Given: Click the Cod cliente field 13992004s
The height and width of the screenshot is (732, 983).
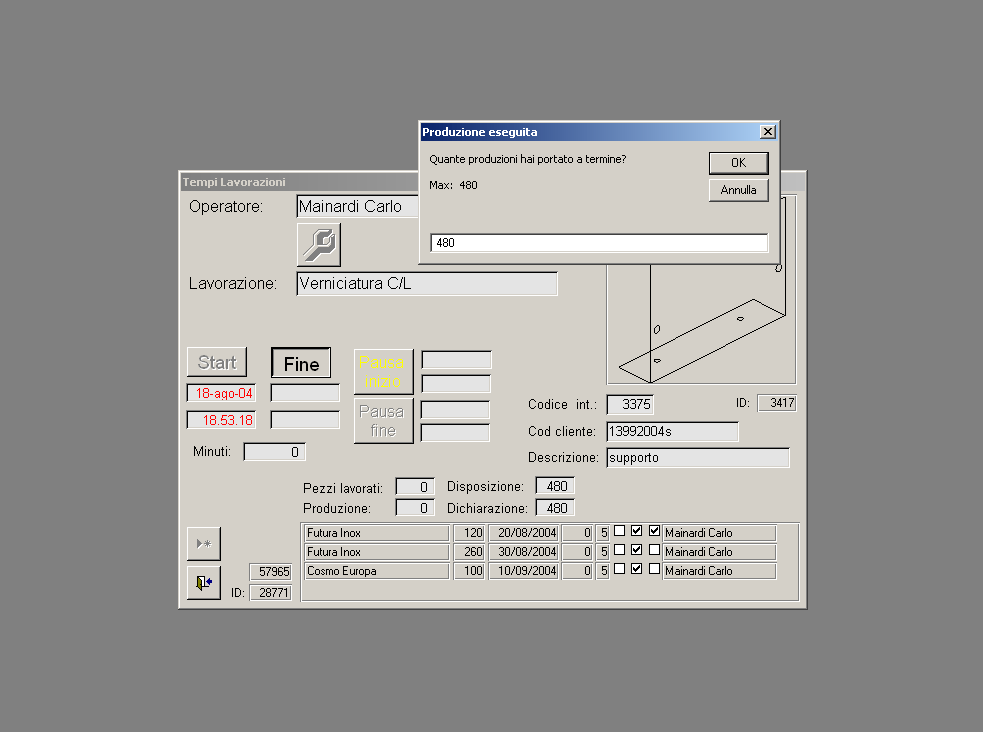Looking at the screenshot, I should click(672, 431).
